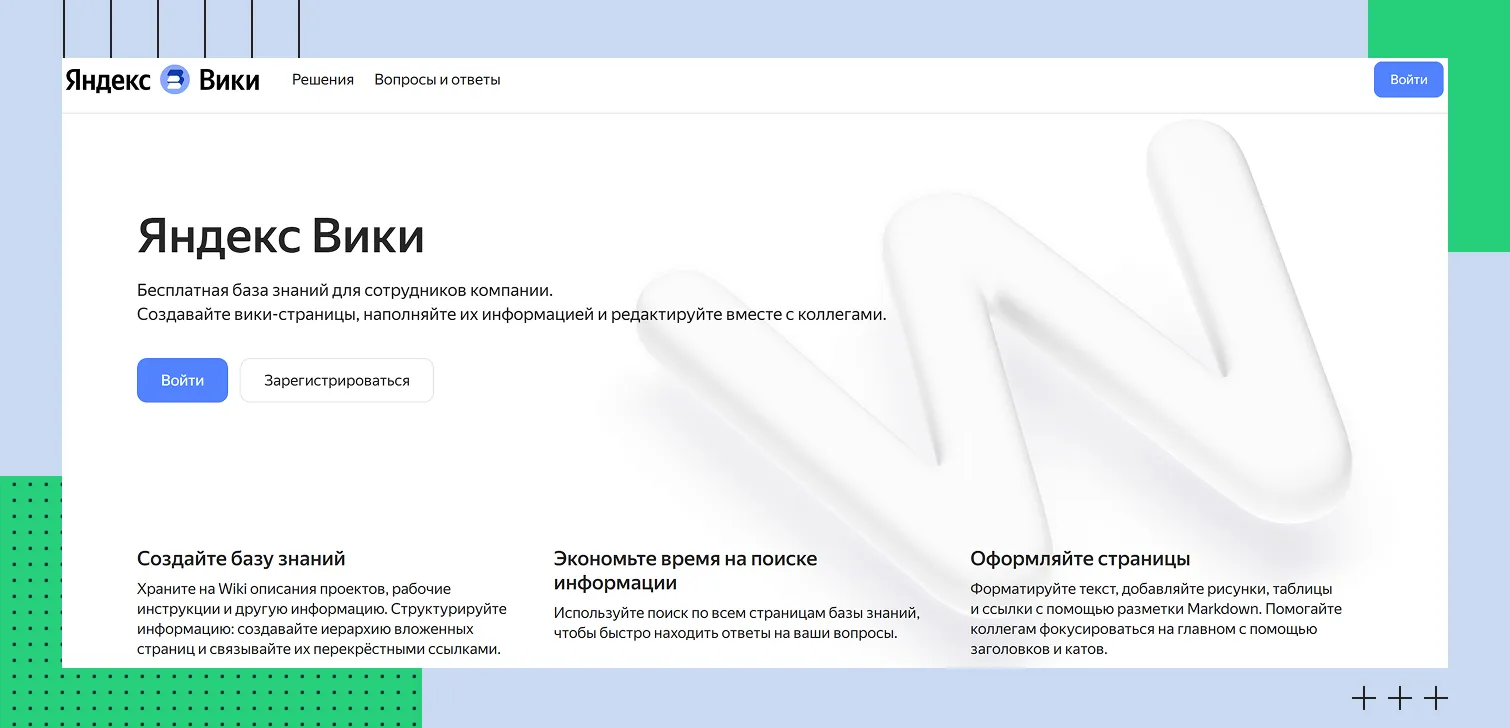
Task: Click the Вики wordmark beside the logo
Action: tap(229, 80)
